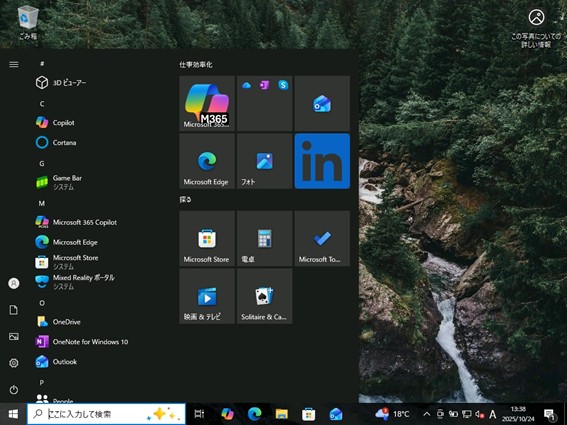Open Microsoft Store from the taskbar
Image resolution: width=567 pixels, height=425 pixels.
(308, 414)
